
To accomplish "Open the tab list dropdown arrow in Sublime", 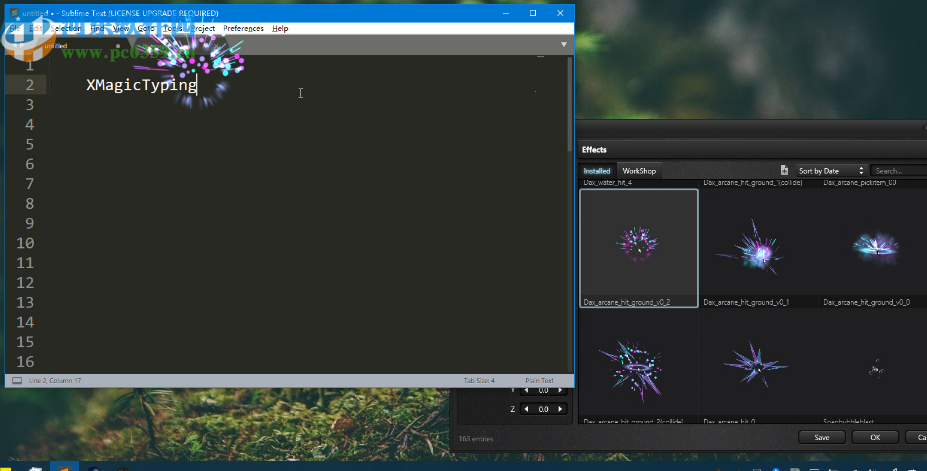I will coord(564,44).
